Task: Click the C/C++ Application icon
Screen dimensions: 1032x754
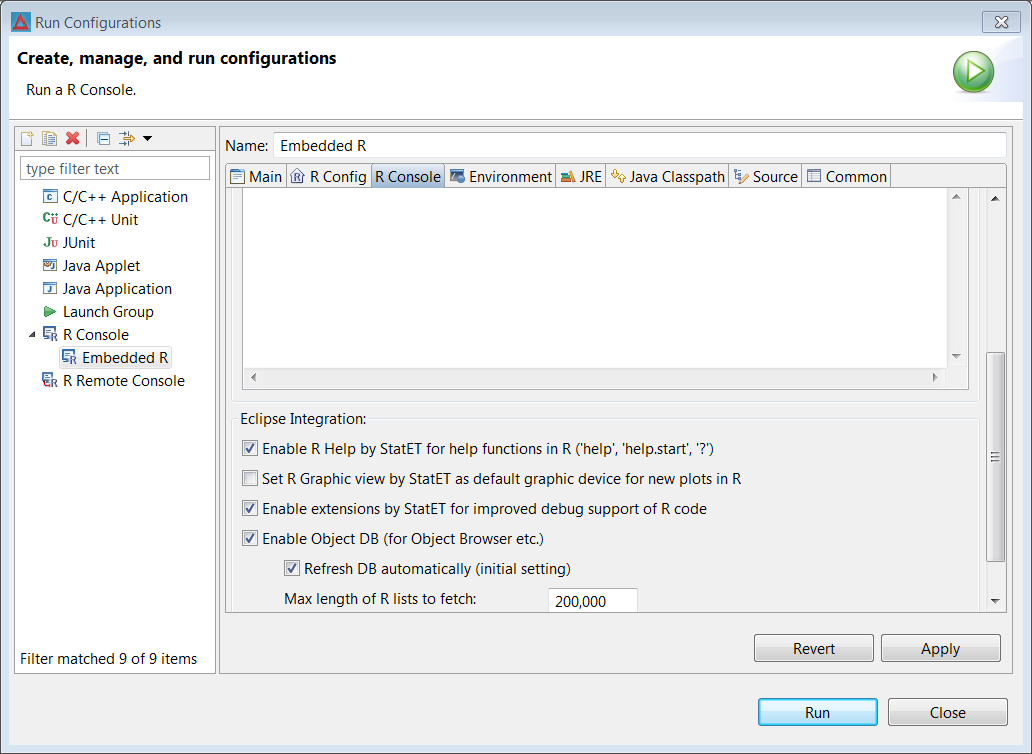Action: point(50,196)
